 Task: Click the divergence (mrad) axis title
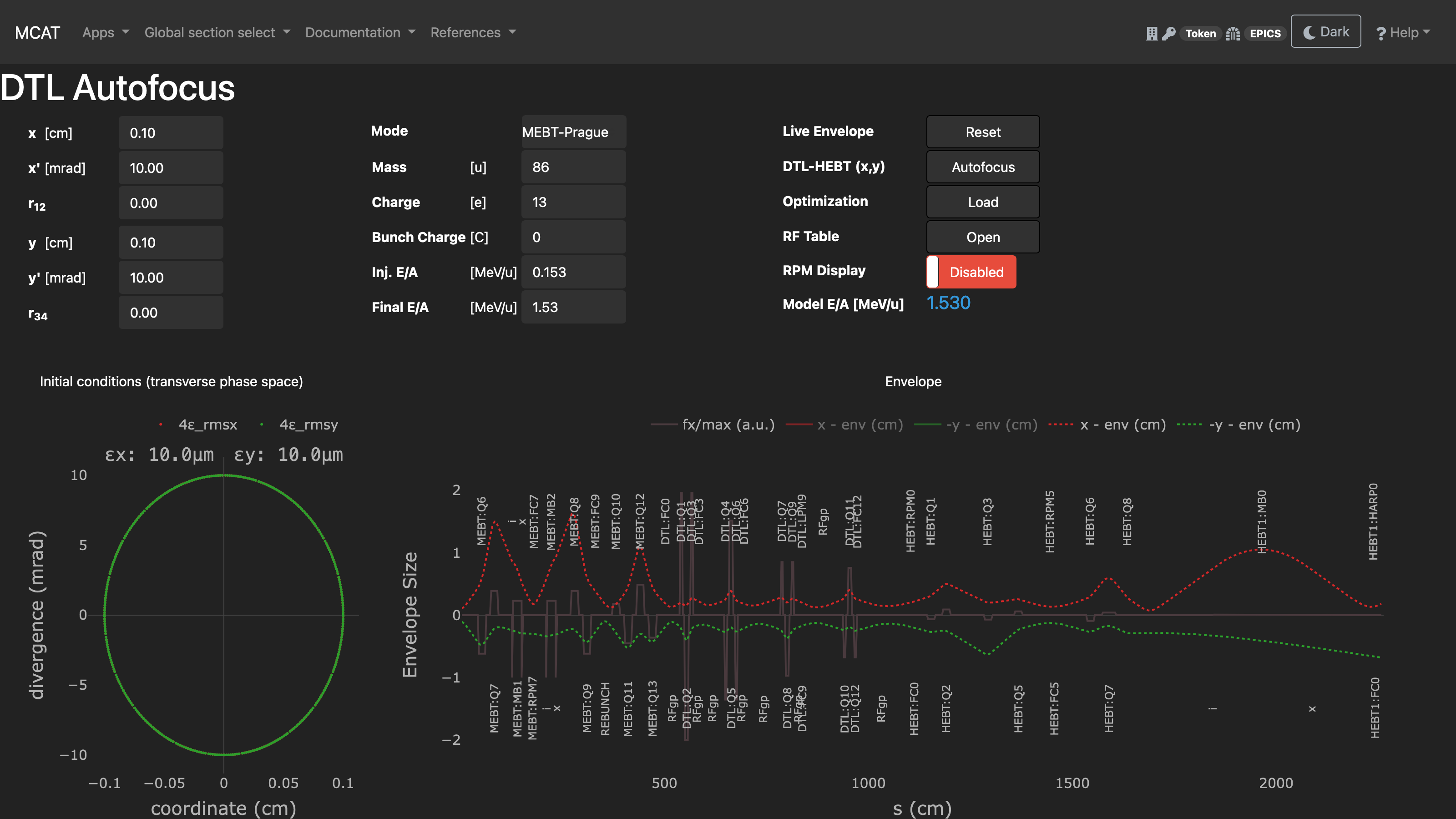pyautogui.click(x=37, y=615)
